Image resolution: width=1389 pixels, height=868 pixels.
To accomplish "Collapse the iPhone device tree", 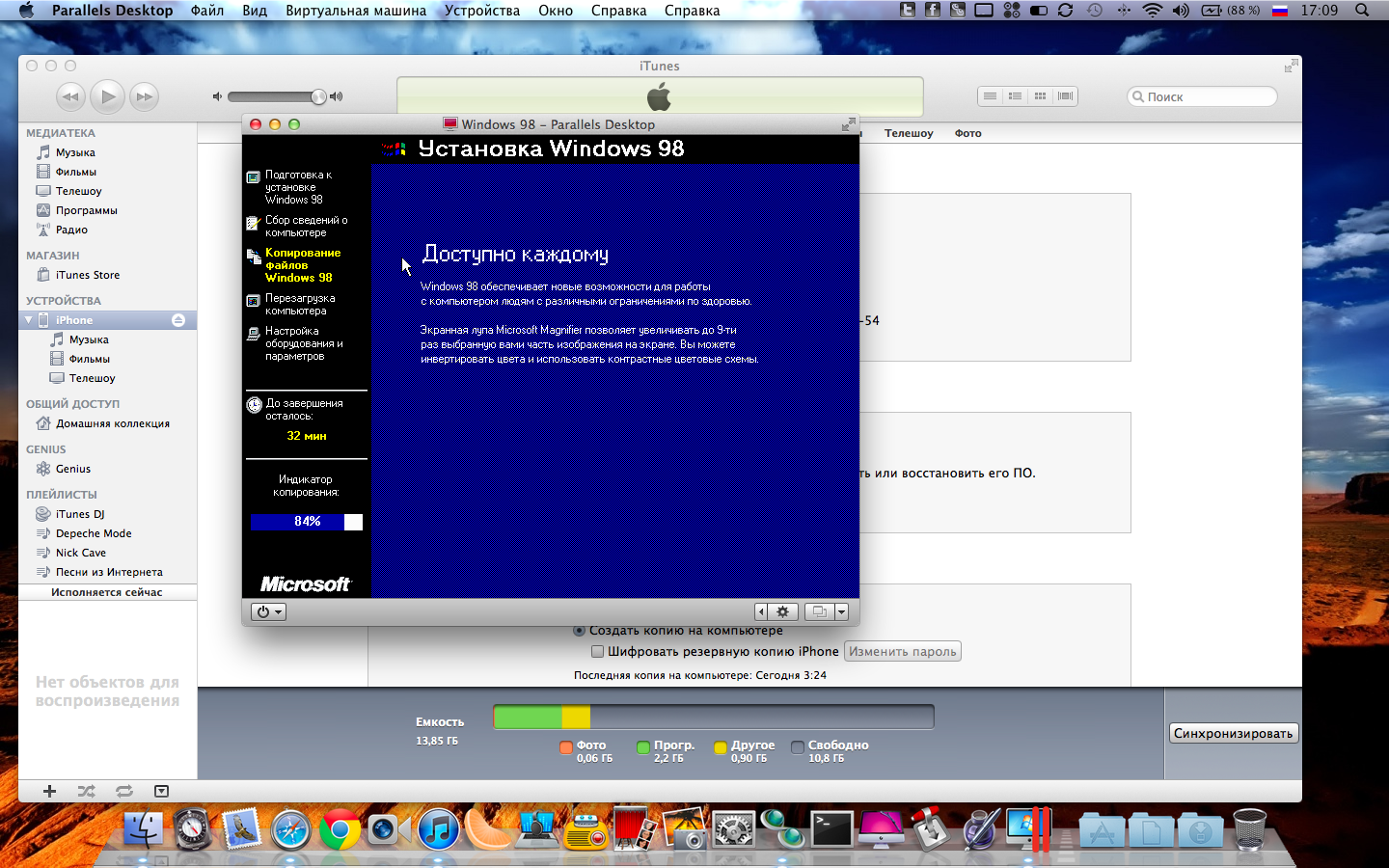I will (29, 320).
